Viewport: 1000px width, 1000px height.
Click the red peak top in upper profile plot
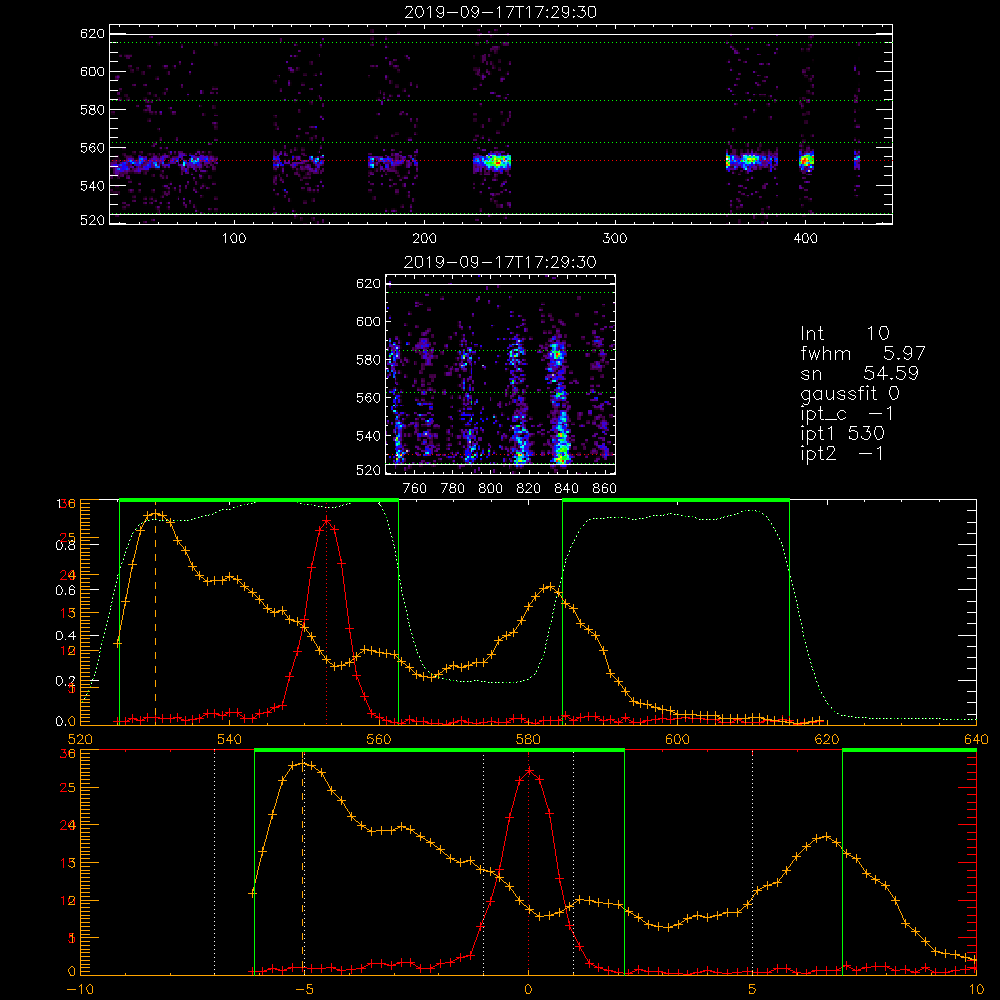[x=327, y=521]
